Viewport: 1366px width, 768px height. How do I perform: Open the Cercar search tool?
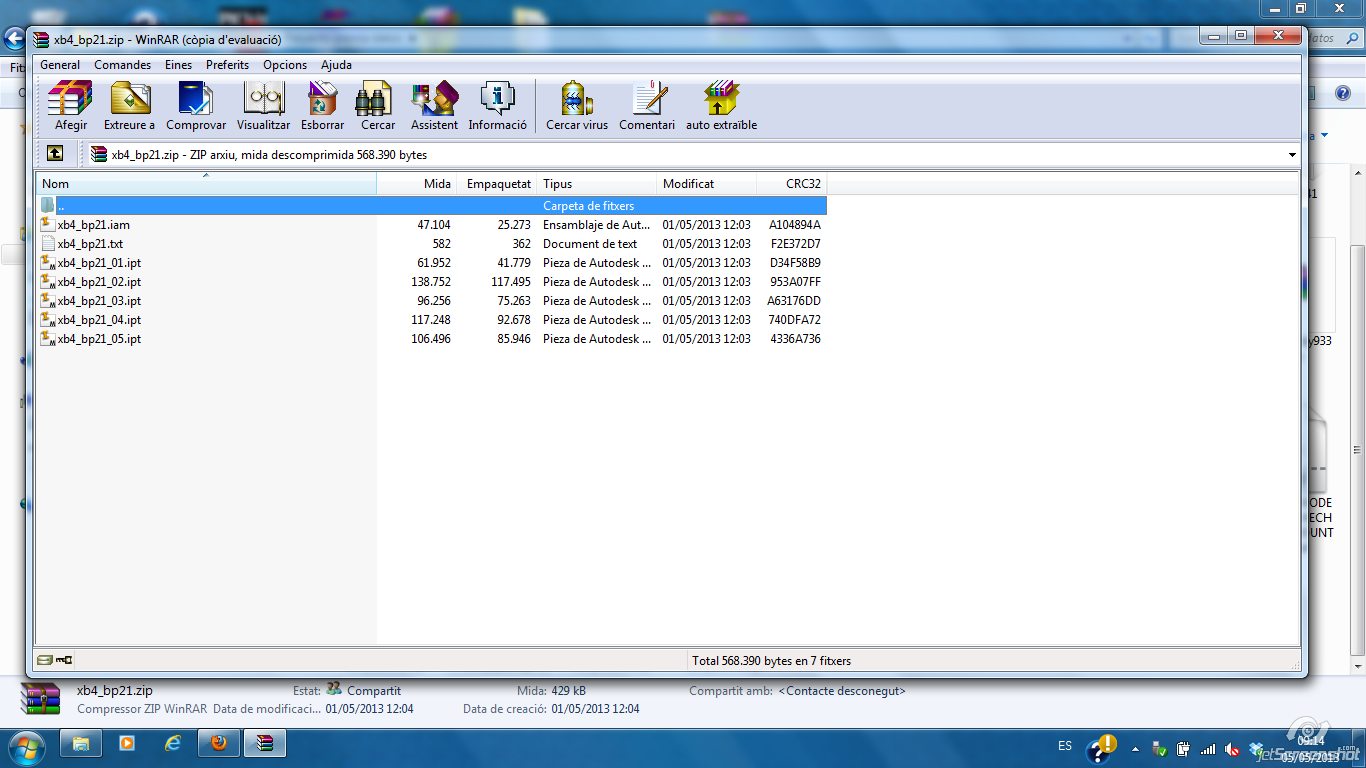click(x=377, y=106)
